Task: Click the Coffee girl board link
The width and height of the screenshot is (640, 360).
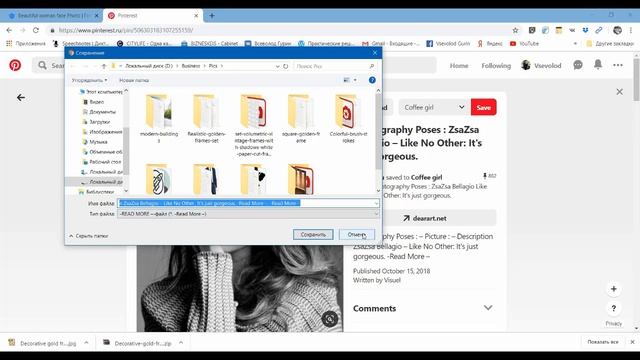Action: click(x=427, y=177)
